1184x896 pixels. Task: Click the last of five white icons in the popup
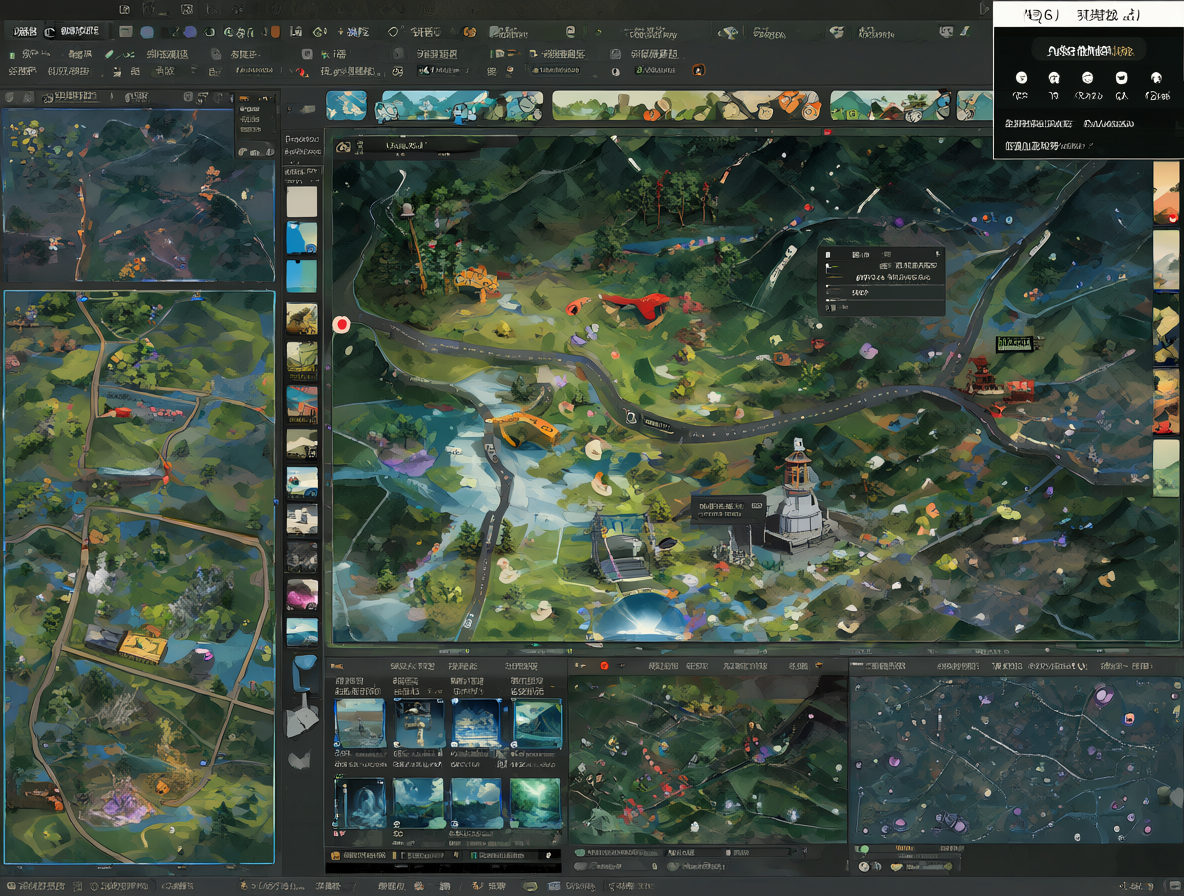tap(1155, 78)
